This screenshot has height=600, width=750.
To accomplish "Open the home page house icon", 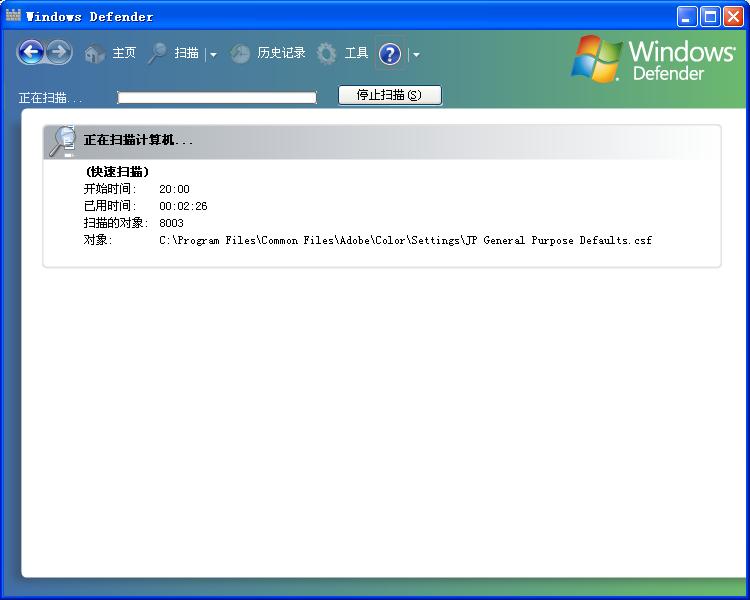I will [x=95, y=54].
